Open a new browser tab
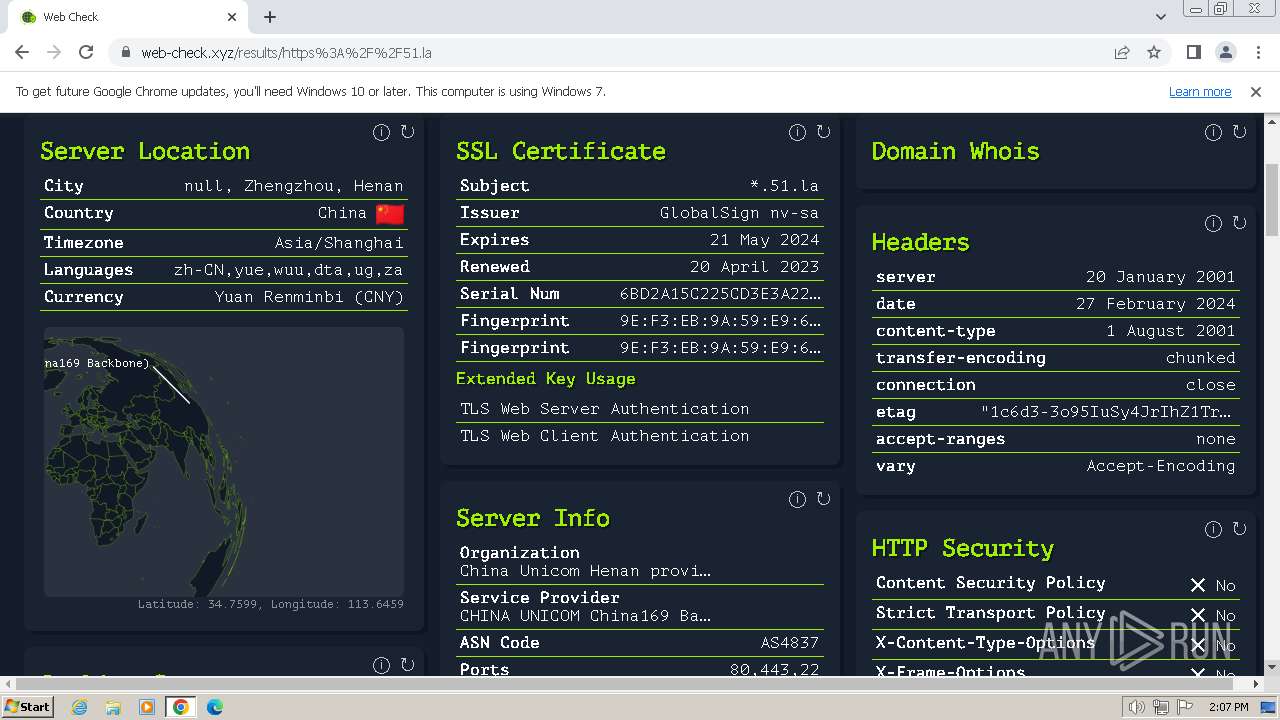Viewport: 1280px width, 720px height. (x=270, y=17)
